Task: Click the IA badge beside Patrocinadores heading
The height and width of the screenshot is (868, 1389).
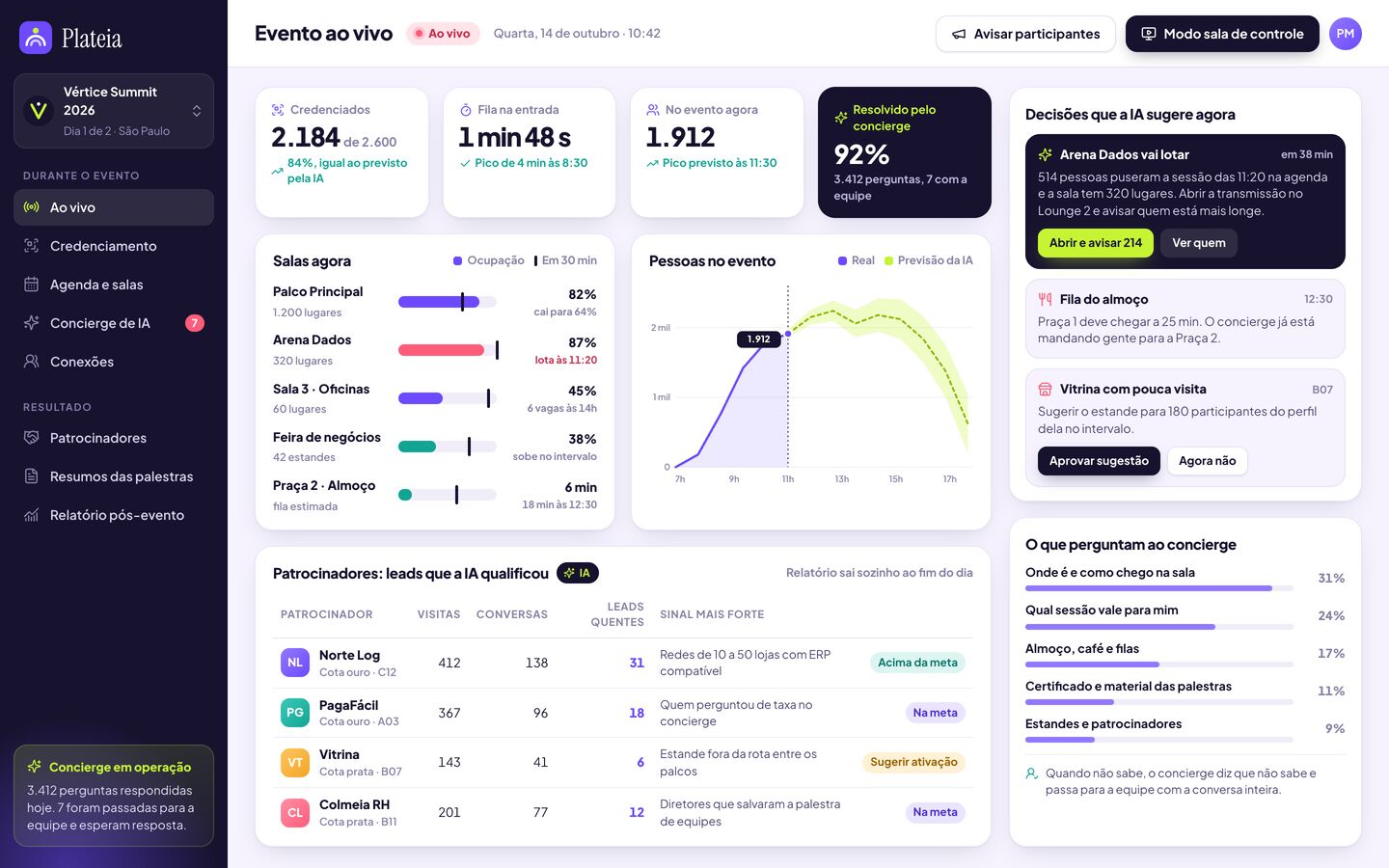Action: click(579, 573)
